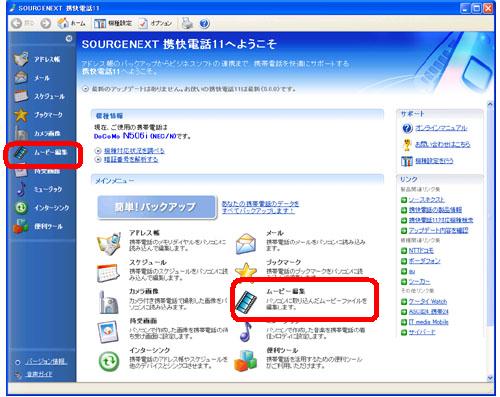
Task: Open バージョン情報 link at sidebar bottom
Action: [x=46, y=362]
